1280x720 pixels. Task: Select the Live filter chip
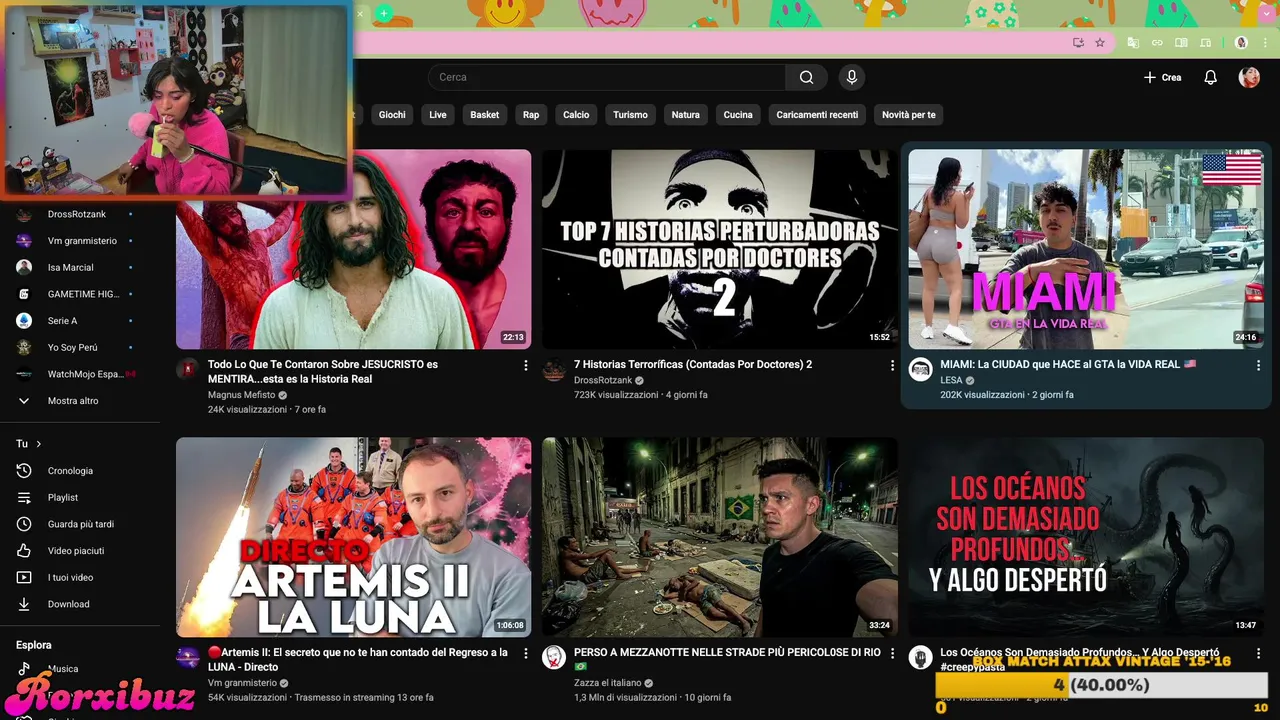pyautogui.click(x=438, y=115)
